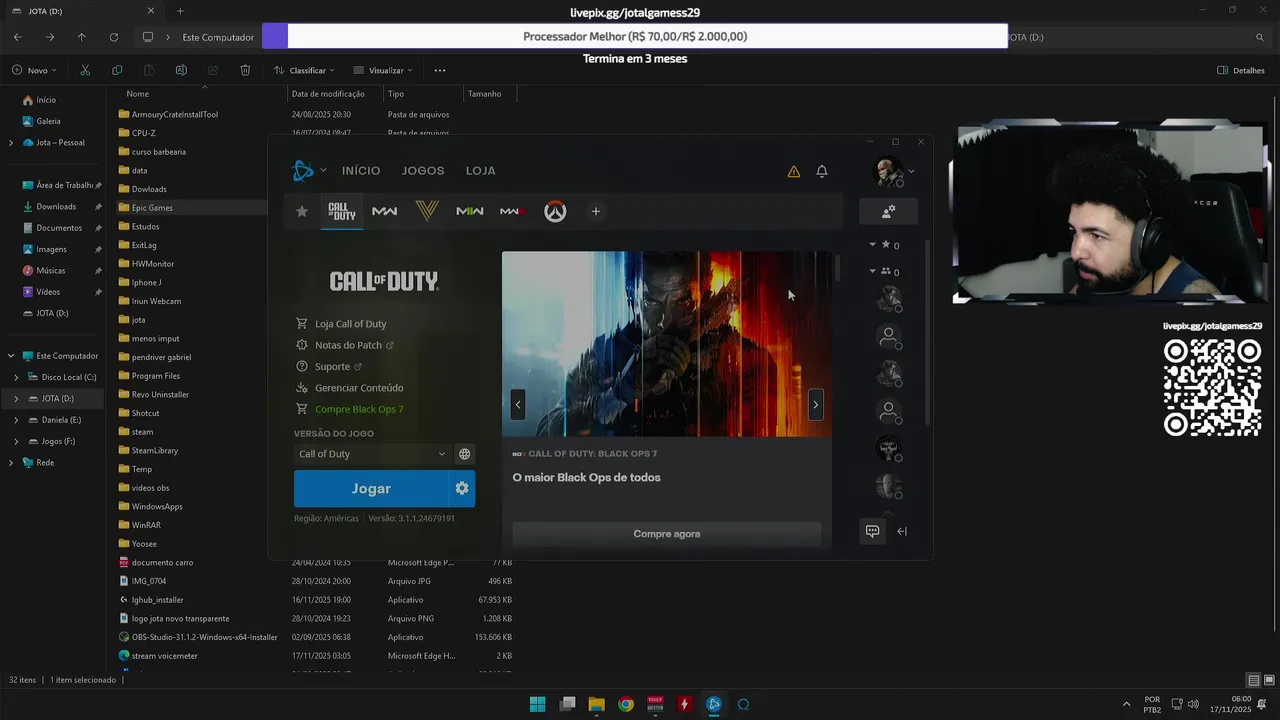The image size is (1280, 720).
Task: Select the stream voicemeter file row
Action: [315, 656]
